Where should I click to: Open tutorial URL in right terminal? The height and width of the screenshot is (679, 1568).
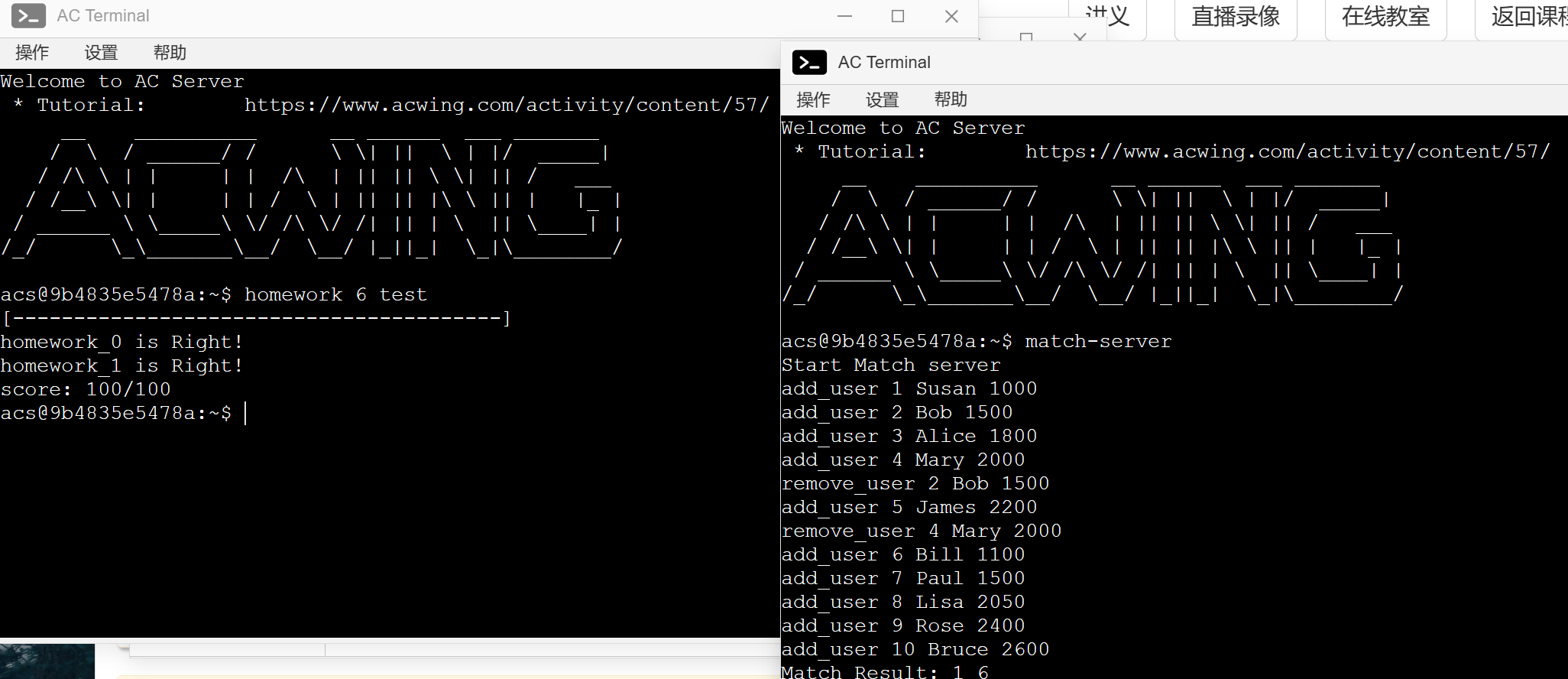click(x=1288, y=151)
